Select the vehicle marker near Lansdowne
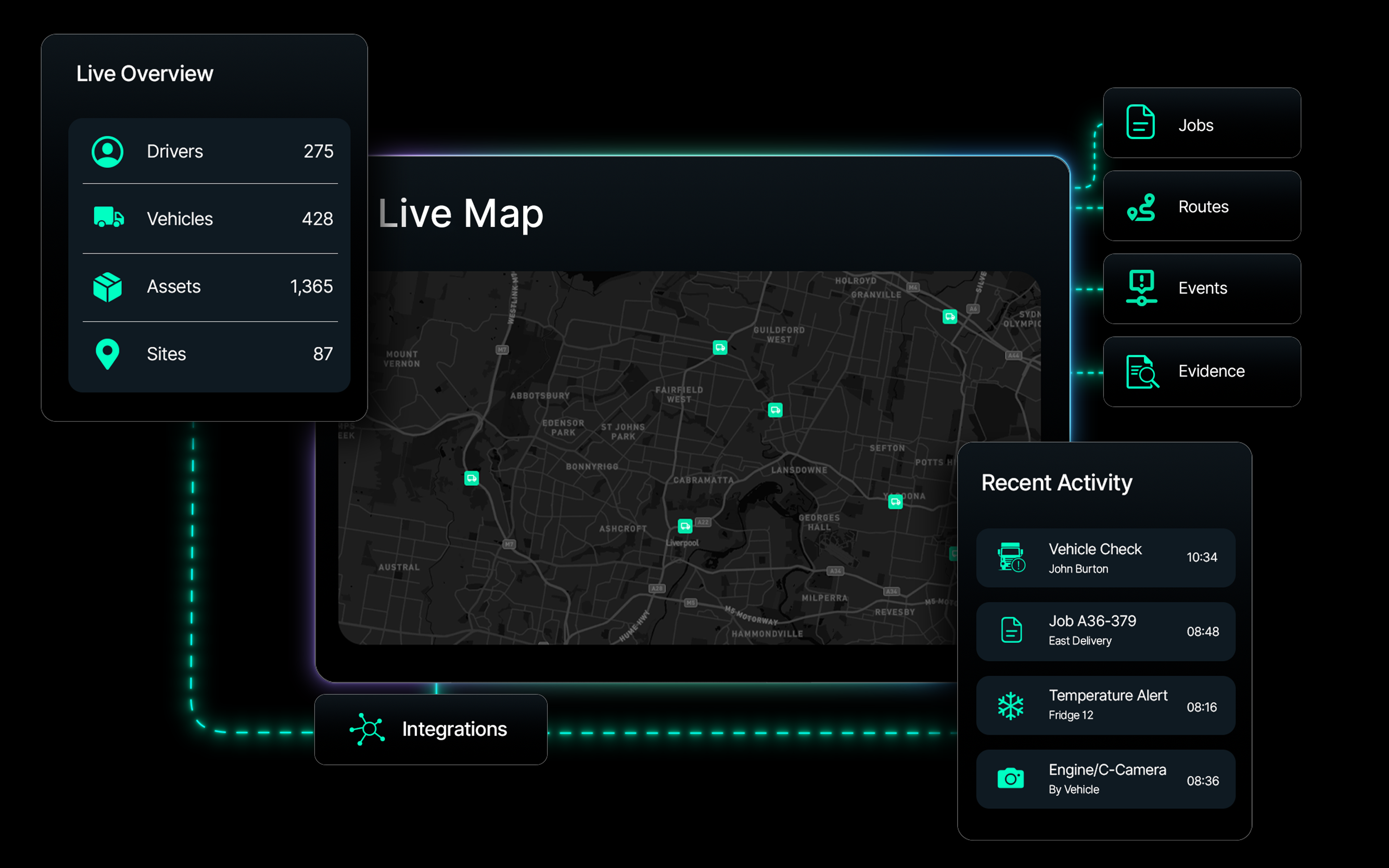Viewport: 1389px width, 868px height. [776, 410]
